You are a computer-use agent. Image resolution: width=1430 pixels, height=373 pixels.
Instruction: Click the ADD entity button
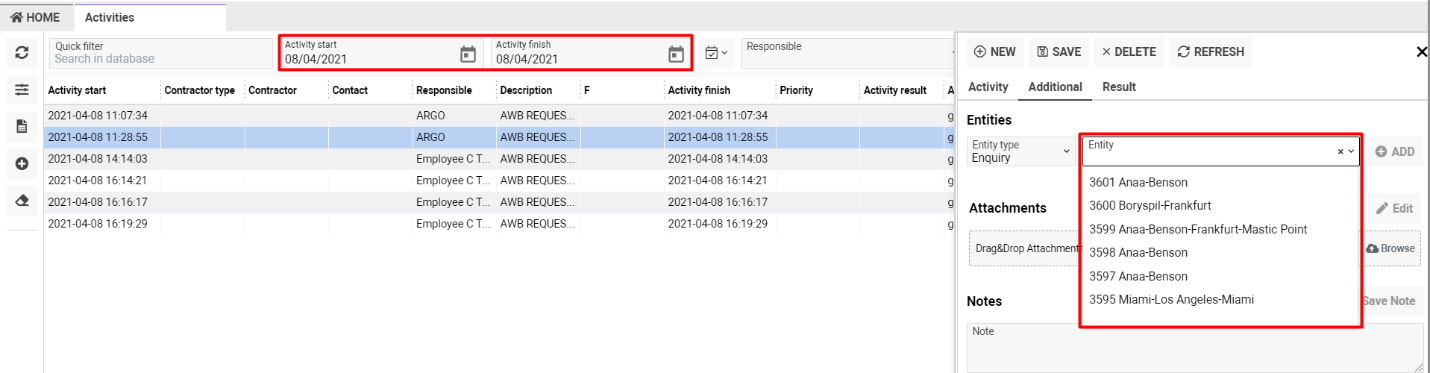click(x=1394, y=152)
